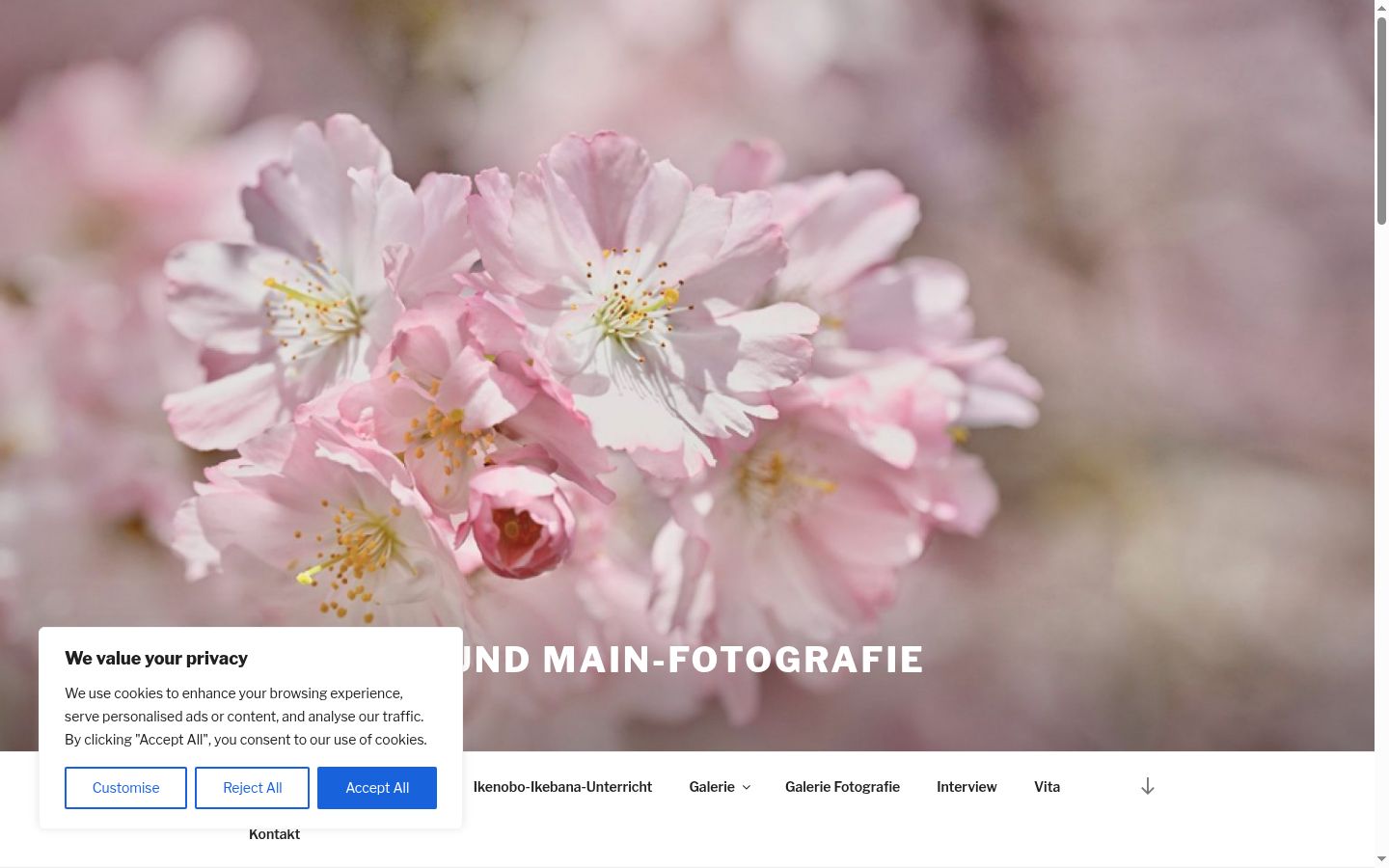Click the 'We value your privacy' heading
This screenshot has height=868, width=1389.
click(x=156, y=658)
